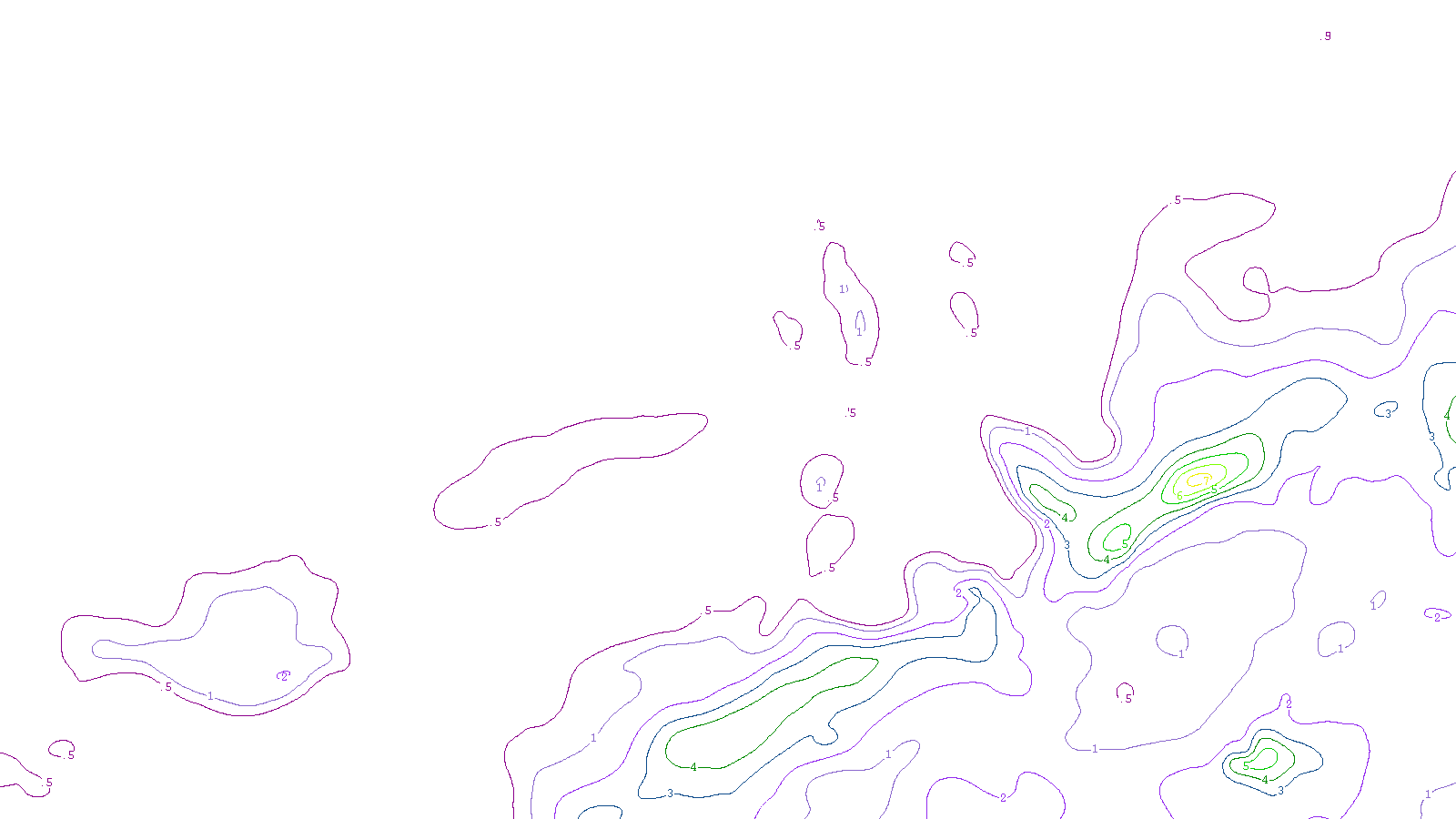Click the yellow '7' peak contour label

pos(1206,480)
